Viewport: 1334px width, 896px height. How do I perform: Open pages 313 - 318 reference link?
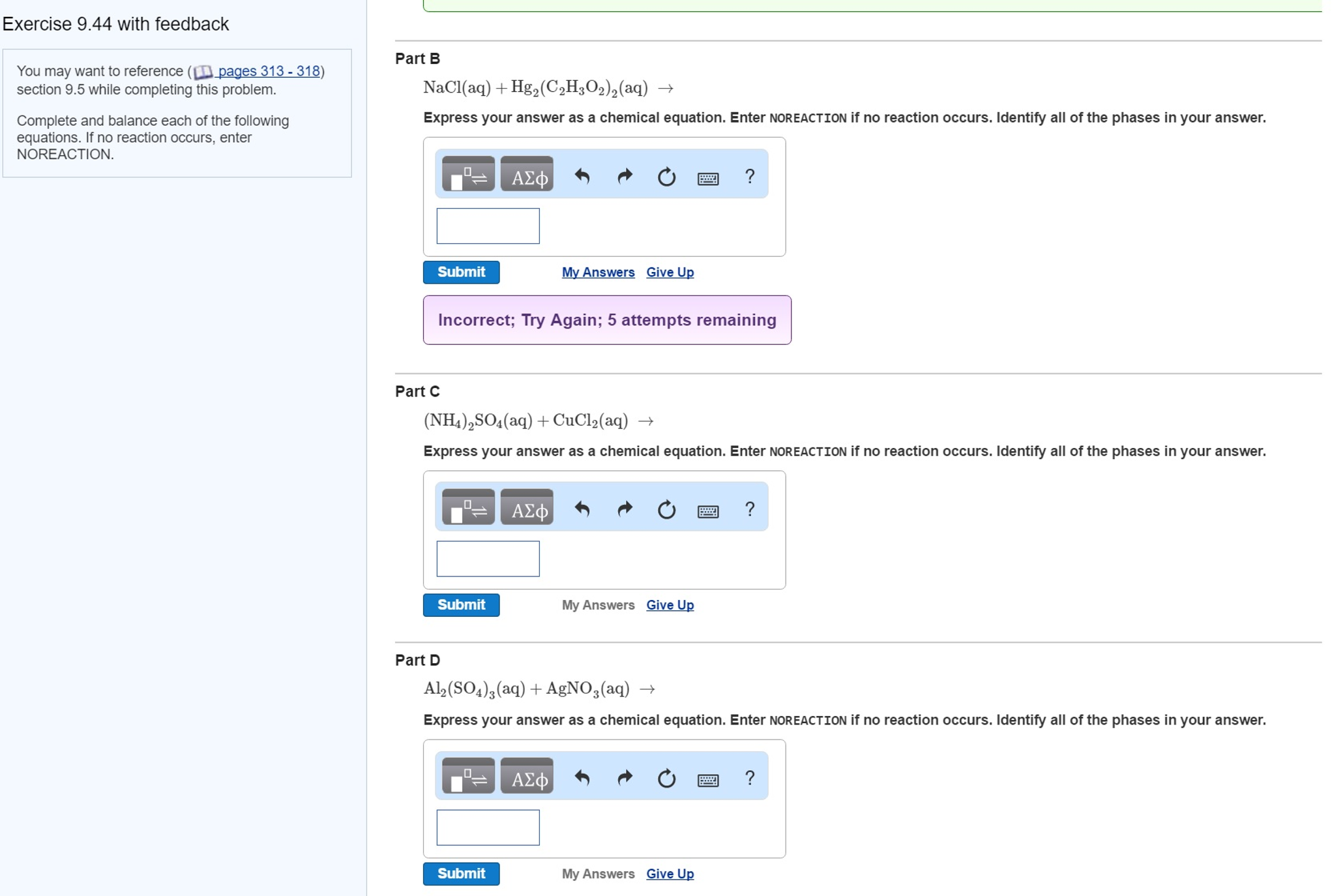268,71
